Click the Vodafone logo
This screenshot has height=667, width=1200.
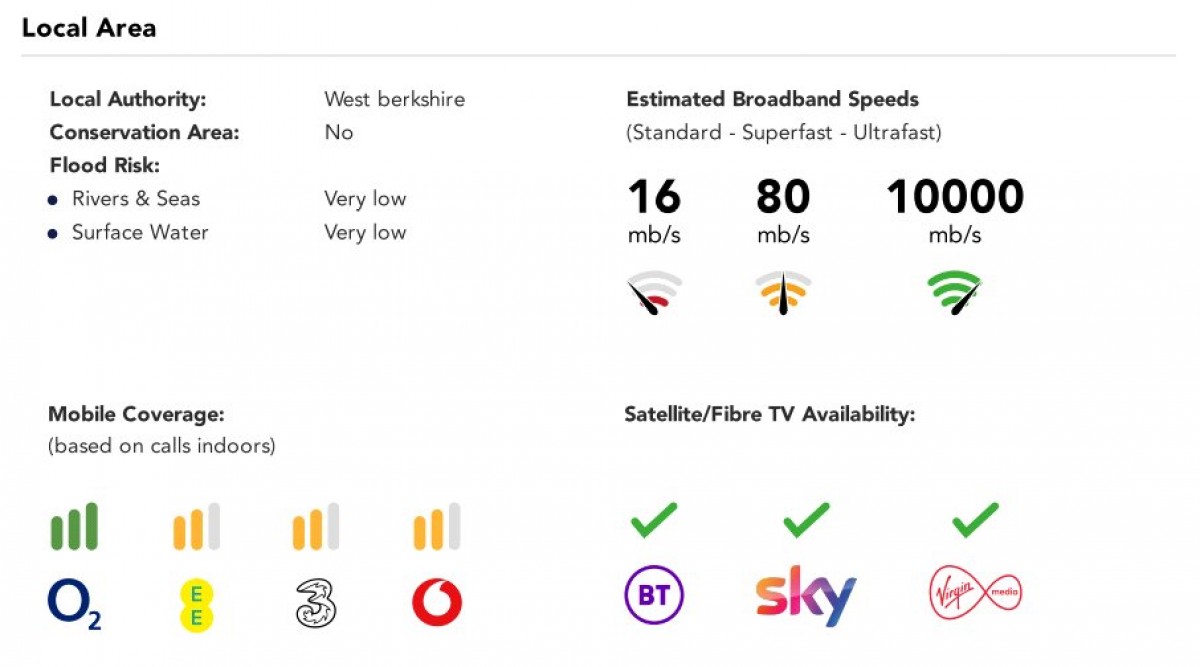[437, 604]
